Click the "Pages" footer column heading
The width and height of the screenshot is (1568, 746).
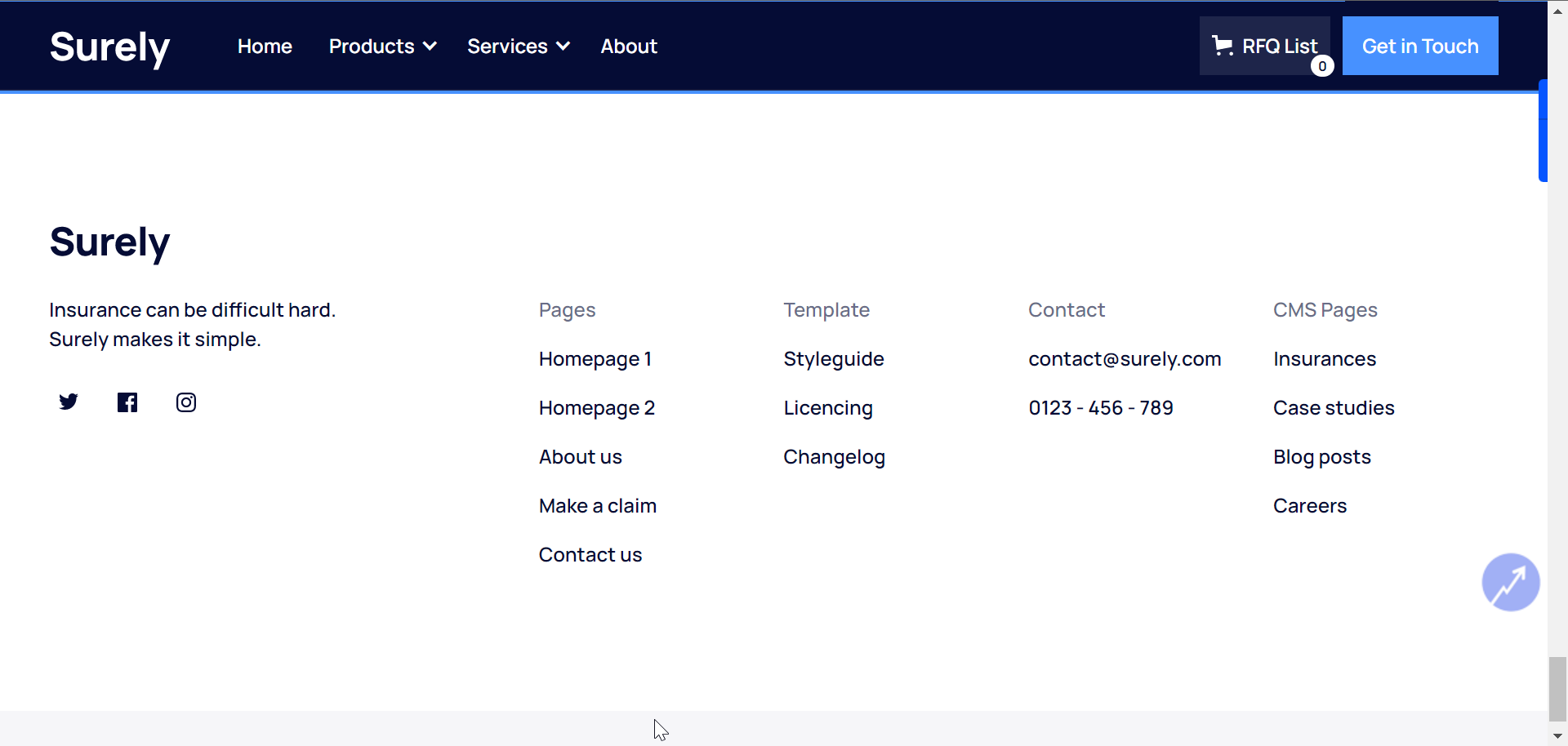pos(568,310)
